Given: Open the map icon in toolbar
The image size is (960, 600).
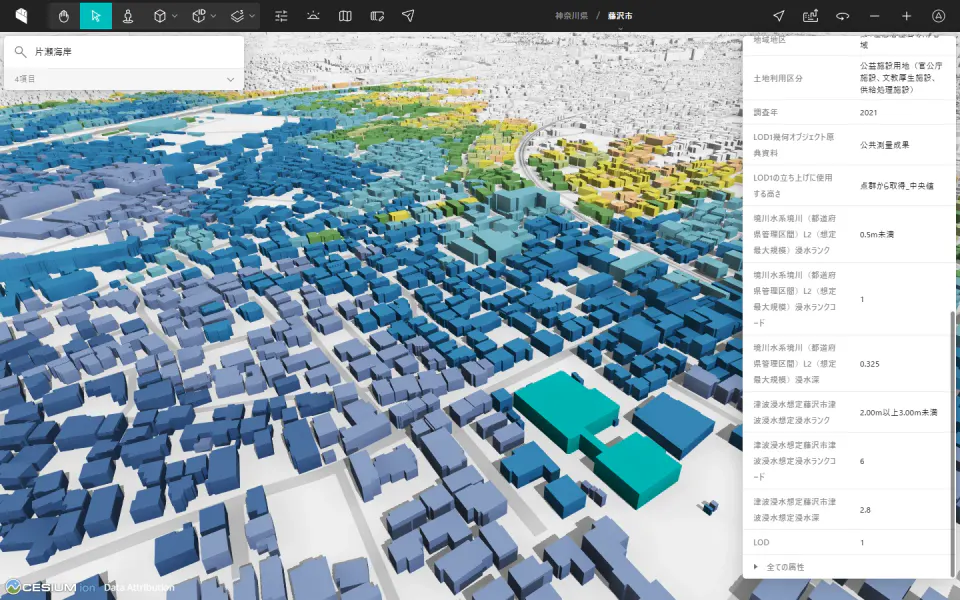Looking at the screenshot, I should point(345,16).
